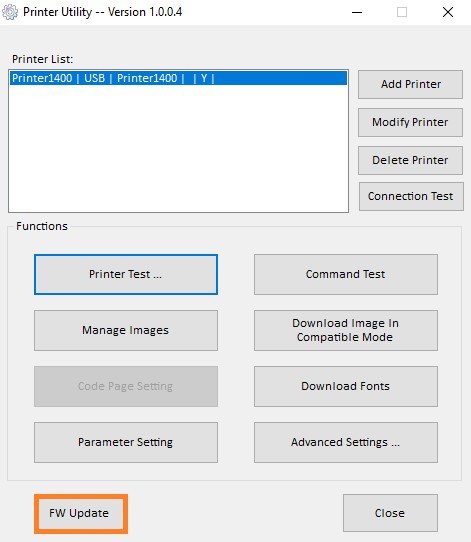Open Advanced Settings
Screen dimensions: 471x542
click(346, 442)
